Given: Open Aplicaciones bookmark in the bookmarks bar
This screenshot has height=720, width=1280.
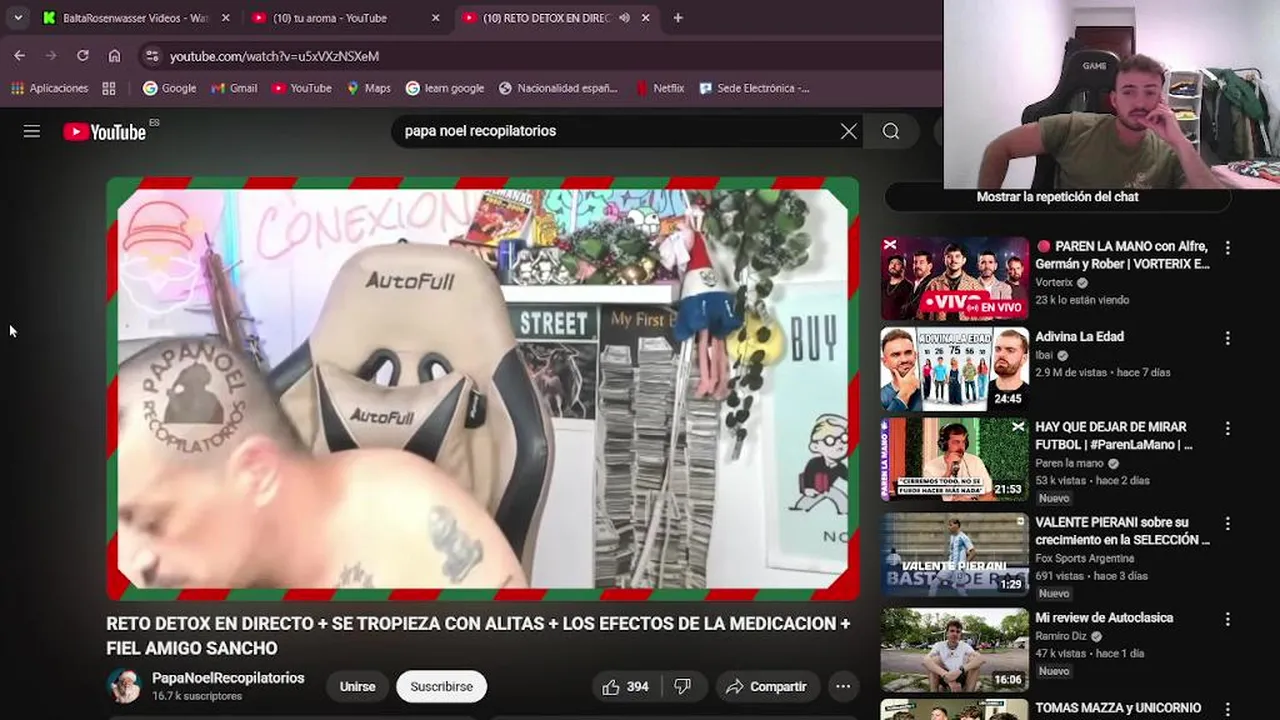Looking at the screenshot, I should 50,88.
